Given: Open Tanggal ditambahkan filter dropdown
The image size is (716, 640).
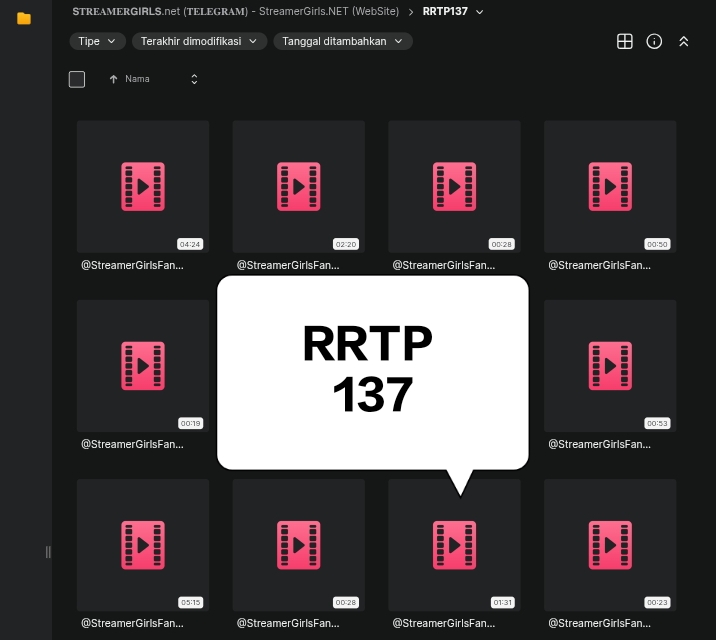Looking at the screenshot, I should [343, 41].
